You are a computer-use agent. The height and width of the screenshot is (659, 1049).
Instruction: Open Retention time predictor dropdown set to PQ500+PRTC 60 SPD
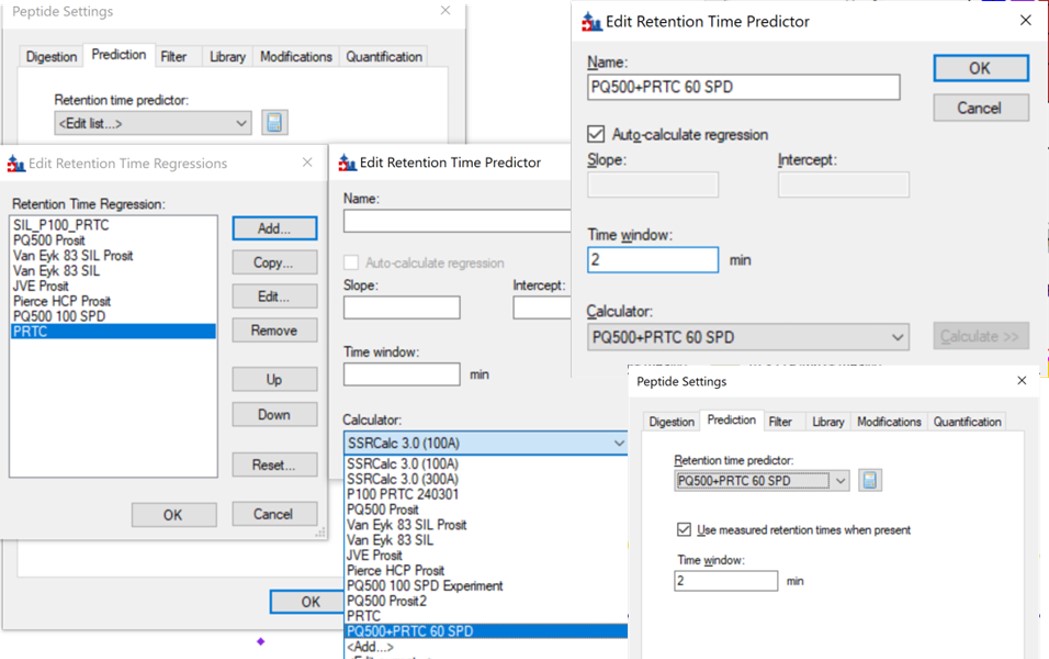(761, 480)
